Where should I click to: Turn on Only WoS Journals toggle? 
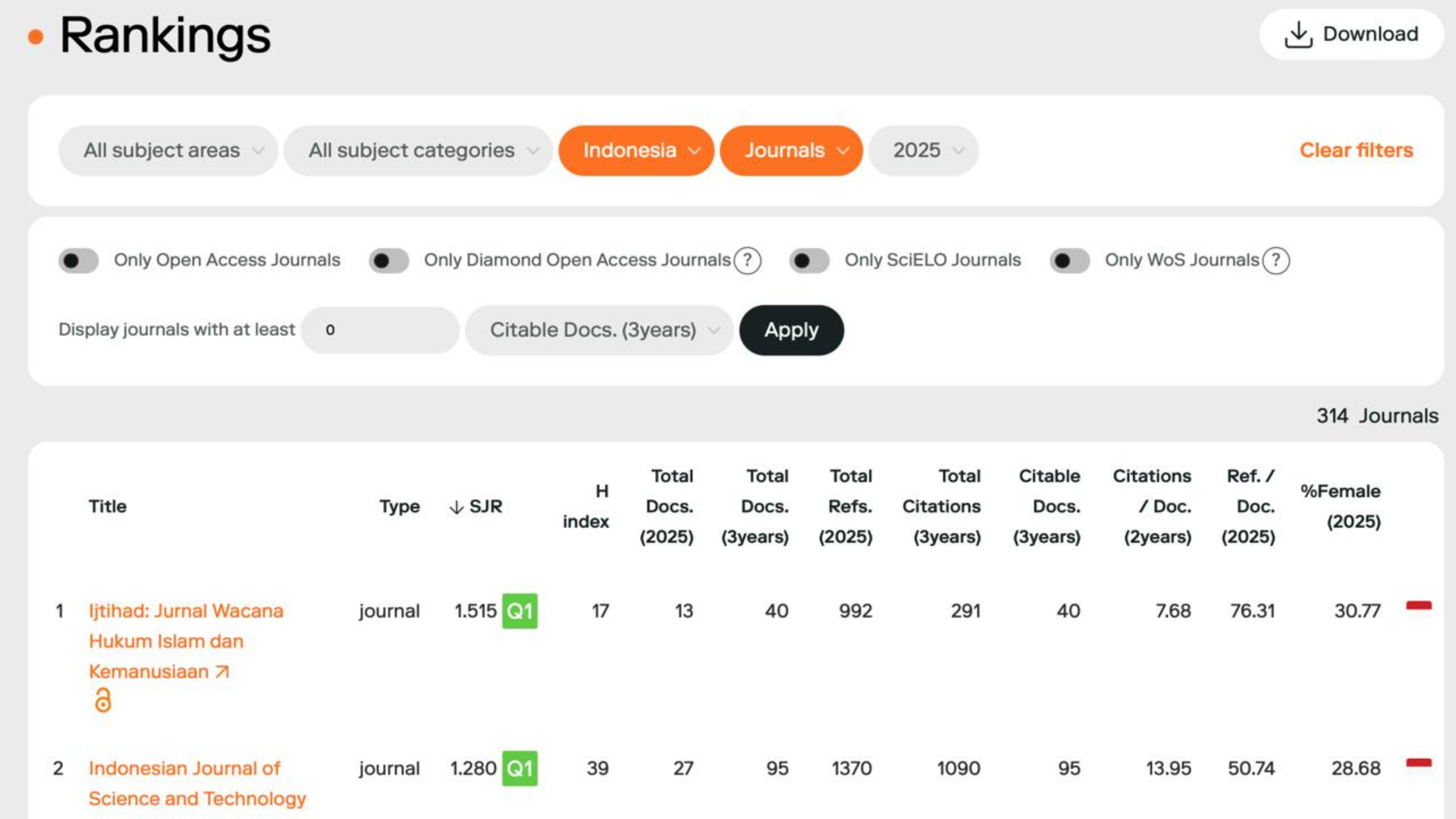click(1070, 261)
